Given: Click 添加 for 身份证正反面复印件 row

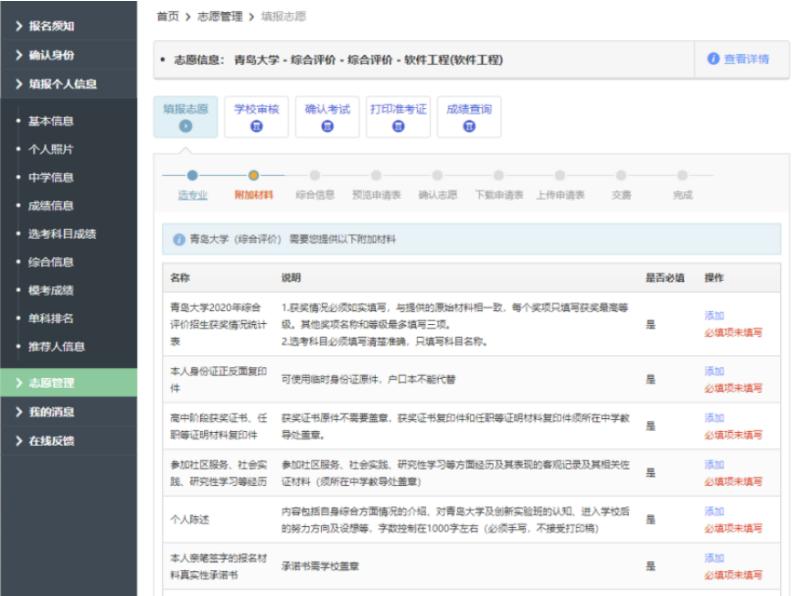Looking at the screenshot, I should pyautogui.click(x=714, y=371).
